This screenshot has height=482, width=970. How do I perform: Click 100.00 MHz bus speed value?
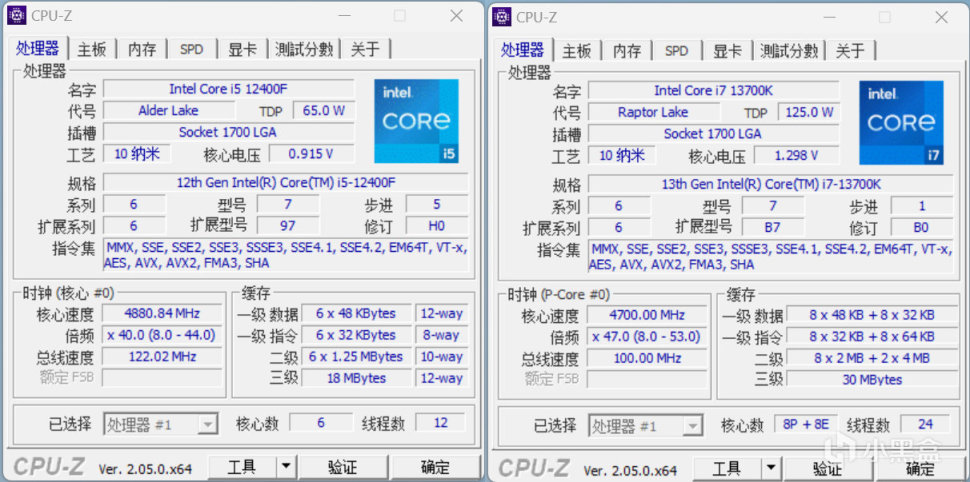[647, 358]
